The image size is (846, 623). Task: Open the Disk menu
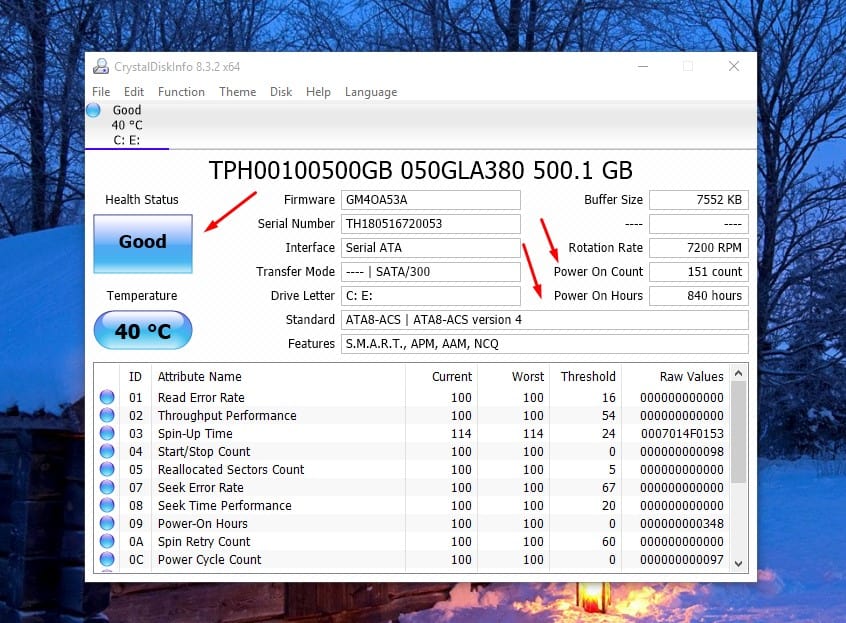coord(281,92)
